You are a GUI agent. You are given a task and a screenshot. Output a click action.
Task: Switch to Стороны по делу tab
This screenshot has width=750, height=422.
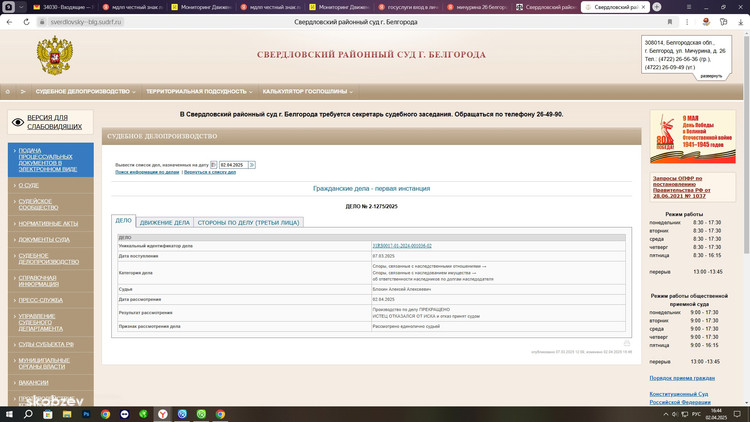pos(249,222)
